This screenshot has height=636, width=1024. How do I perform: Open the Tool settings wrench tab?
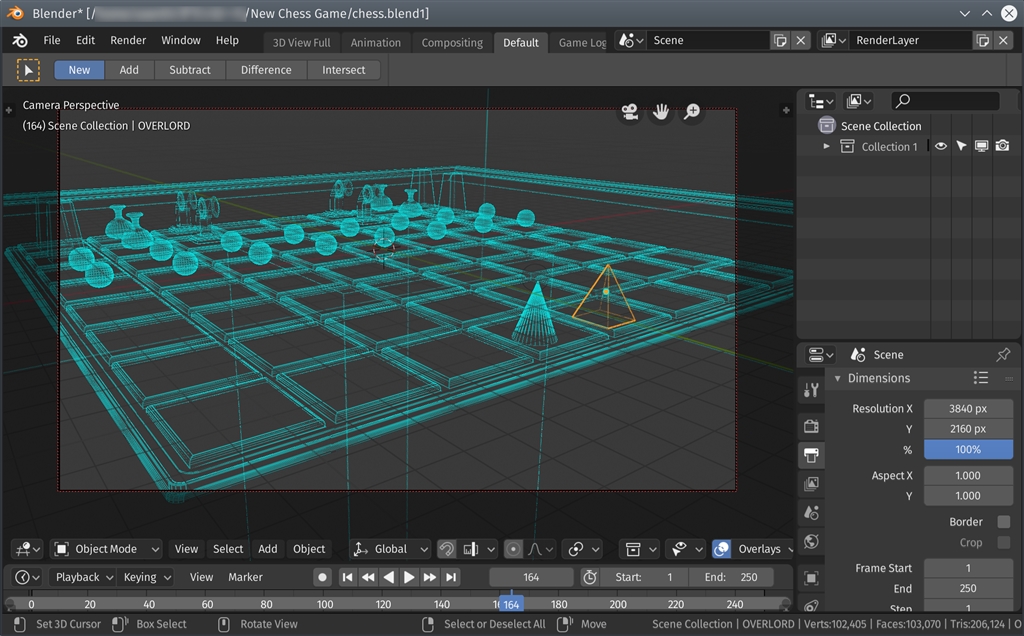point(811,389)
